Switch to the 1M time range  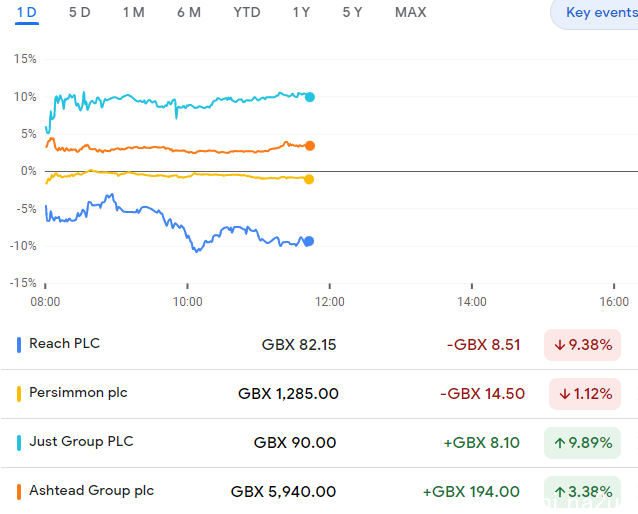click(134, 13)
